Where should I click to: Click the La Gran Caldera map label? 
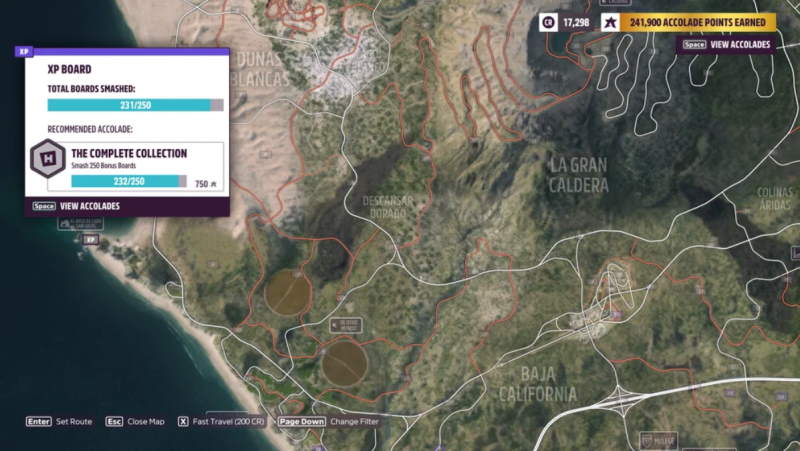tap(579, 175)
